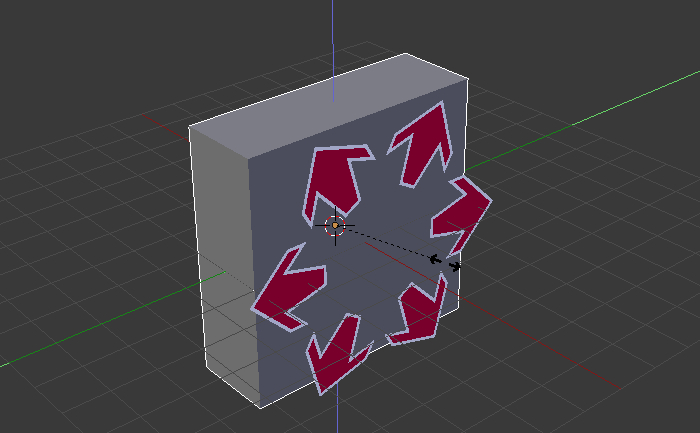
Task: Click the 3D cursor crosshair on the cube
Action: [336, 225]
